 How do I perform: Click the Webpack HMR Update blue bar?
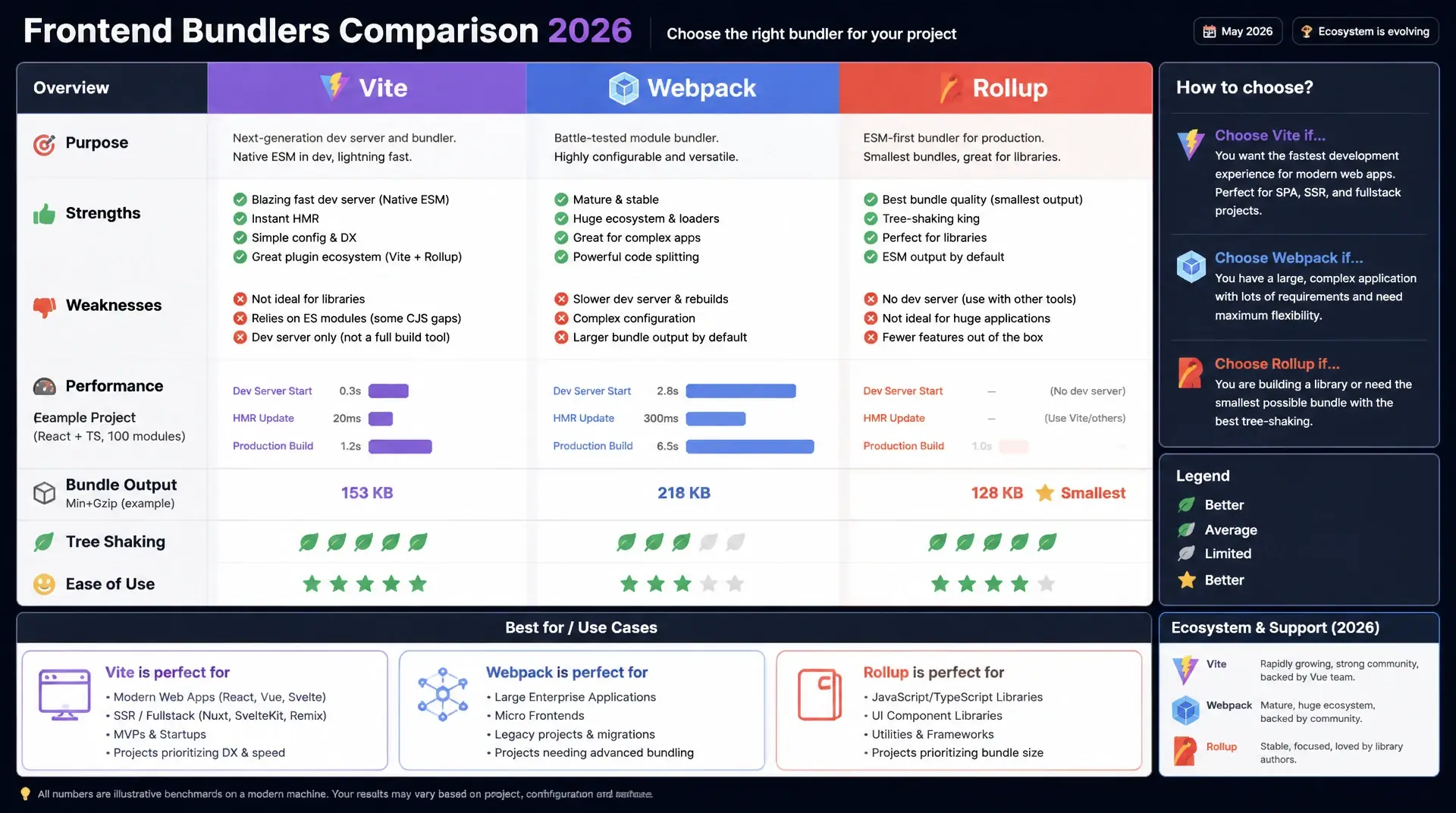tap(716, 419)
